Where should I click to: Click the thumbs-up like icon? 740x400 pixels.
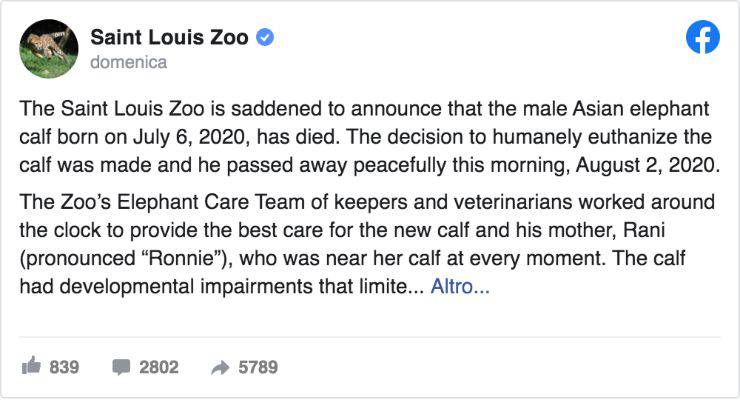coord(30,367)
